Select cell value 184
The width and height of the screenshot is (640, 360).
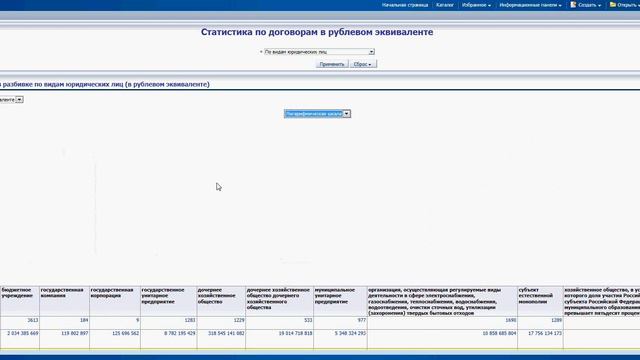pos(84,320)
